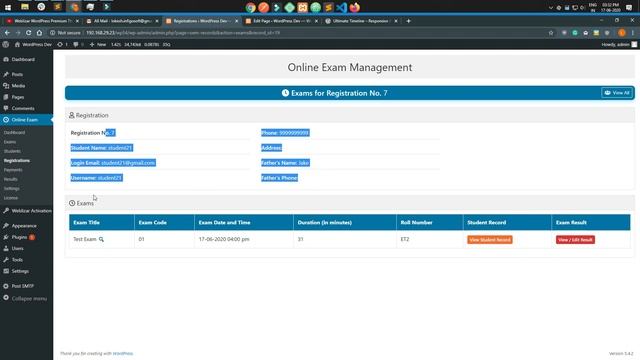This screenshot has width=640, height=360.
Task: Click the View Student Record button
Action: coord(490,240)
